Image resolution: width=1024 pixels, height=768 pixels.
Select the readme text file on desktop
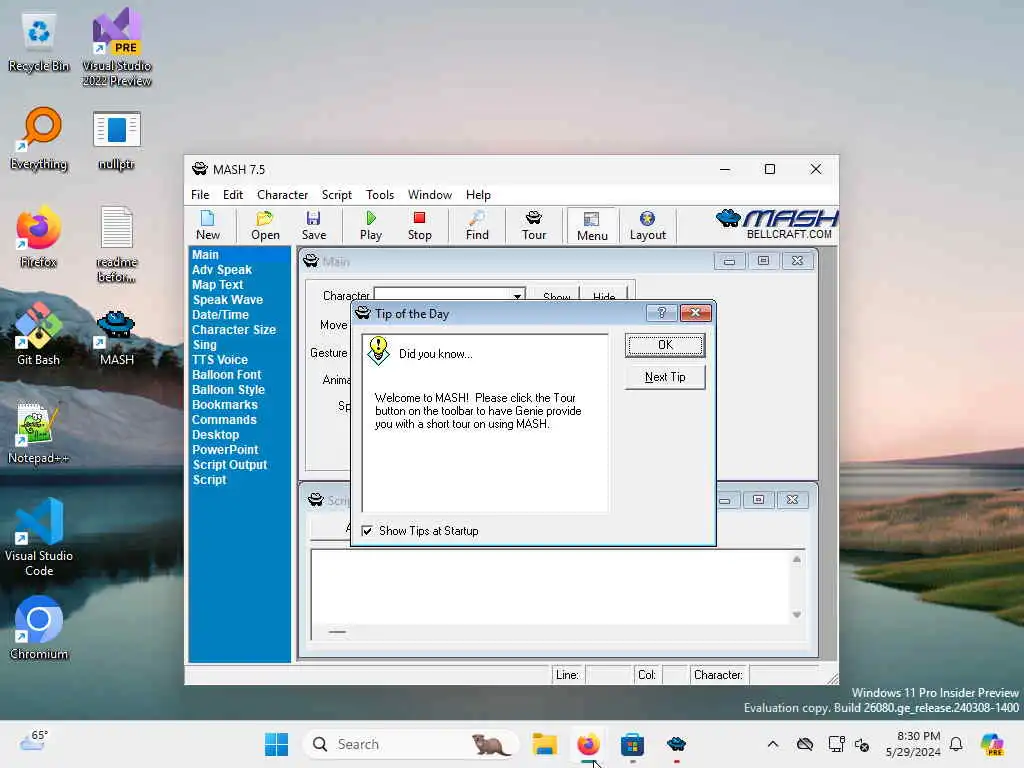[117, 244]
